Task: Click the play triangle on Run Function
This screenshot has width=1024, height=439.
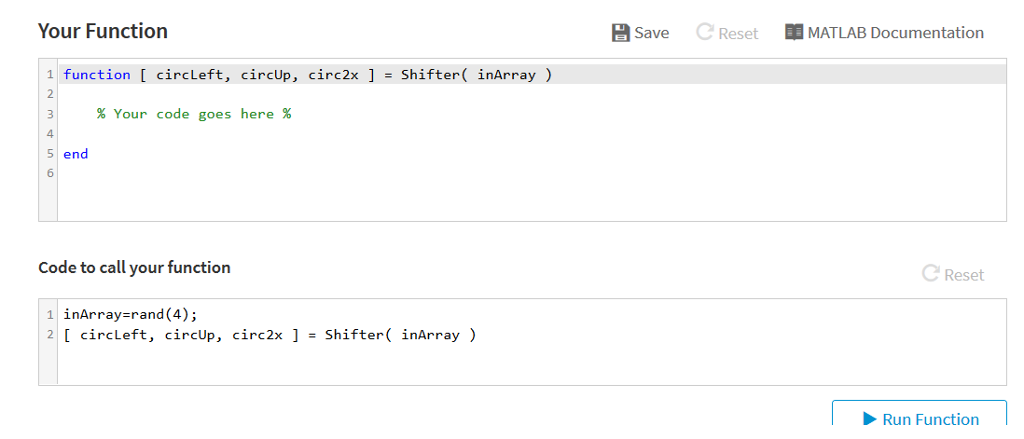Action: 869,419
